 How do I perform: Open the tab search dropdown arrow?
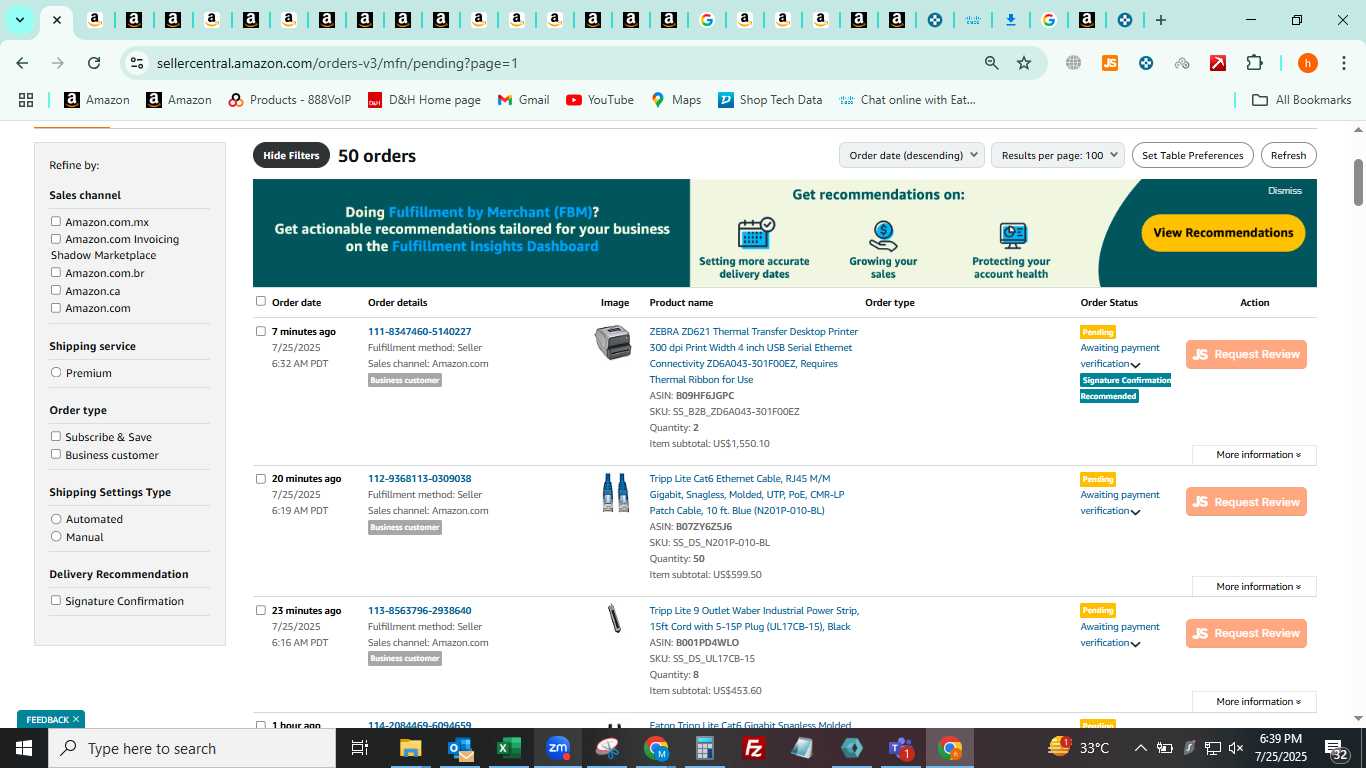coord(19,20)
